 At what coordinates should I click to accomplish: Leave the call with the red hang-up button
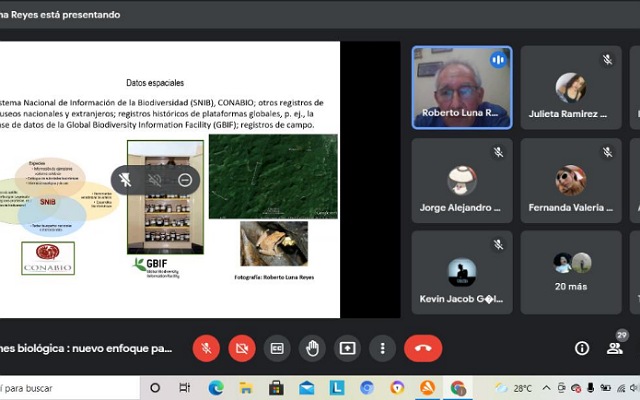(423, 348)
